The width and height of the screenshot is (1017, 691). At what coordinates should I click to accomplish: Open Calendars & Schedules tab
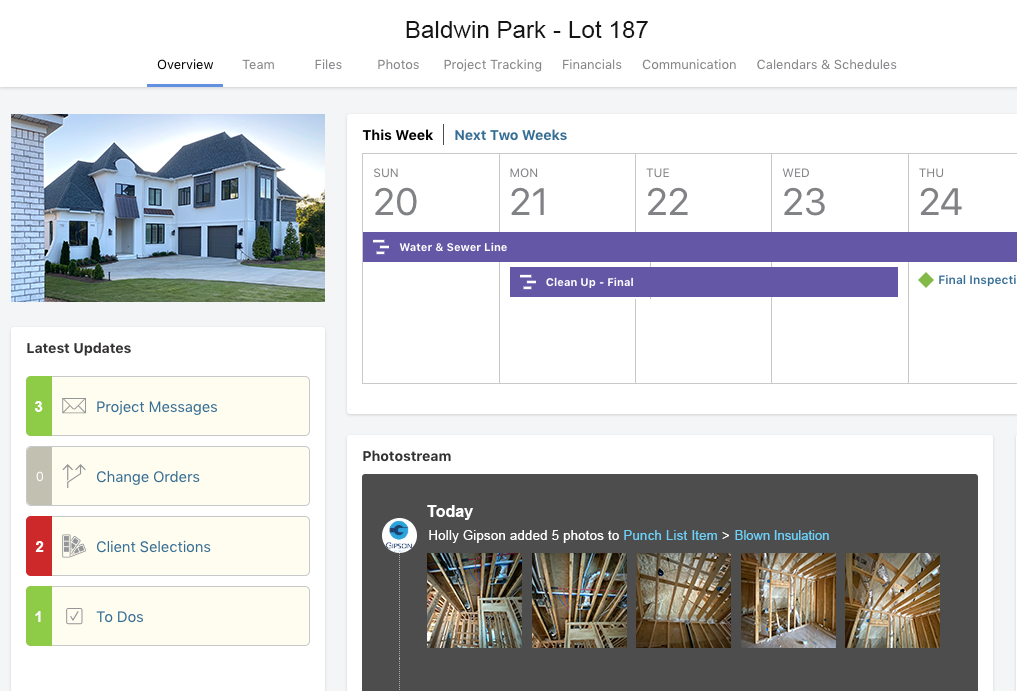coord(826,64)
